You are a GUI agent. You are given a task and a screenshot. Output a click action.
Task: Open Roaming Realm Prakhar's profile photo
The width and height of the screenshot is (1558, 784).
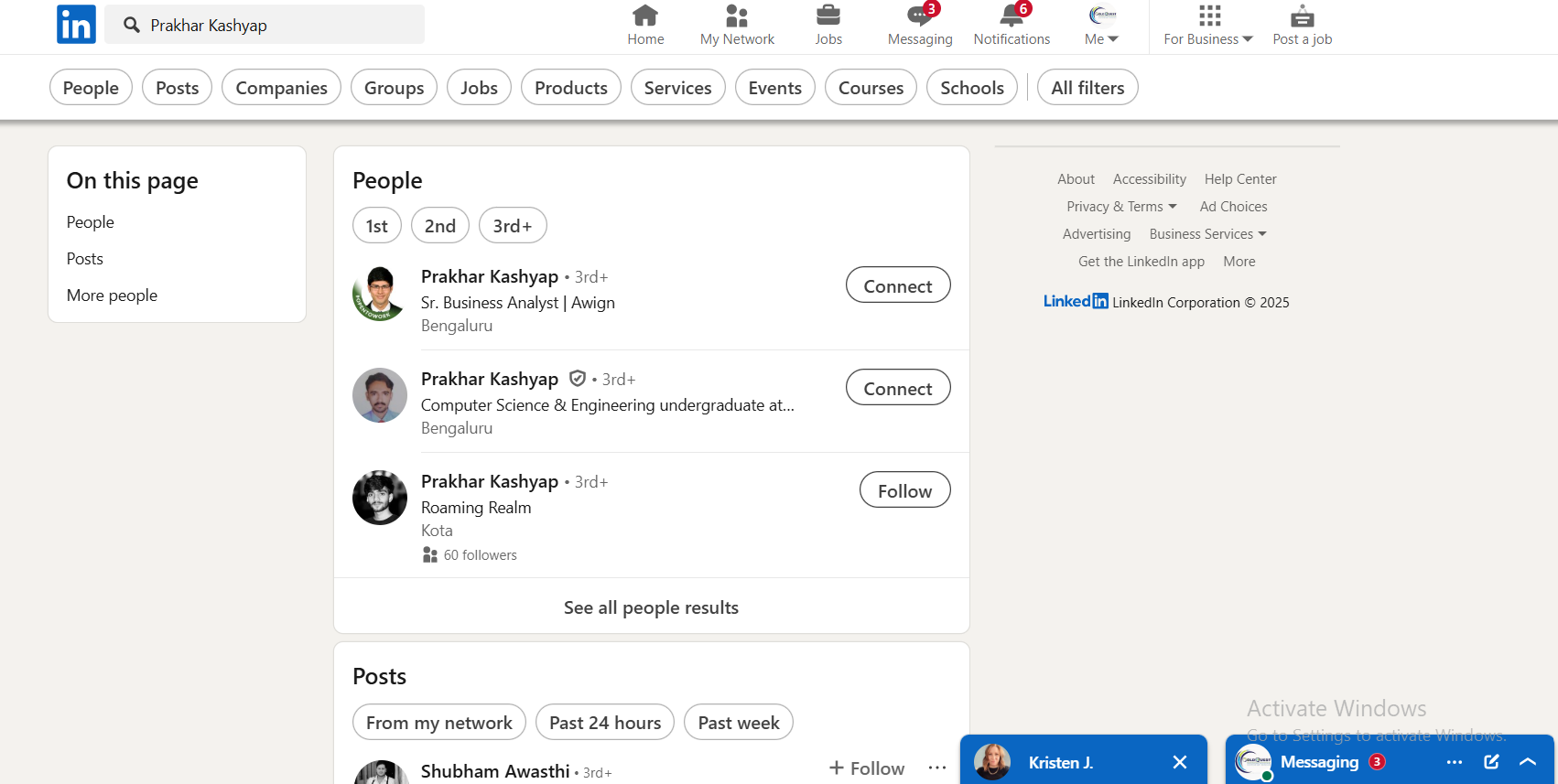pyautogui.click(x=380, y=498)
